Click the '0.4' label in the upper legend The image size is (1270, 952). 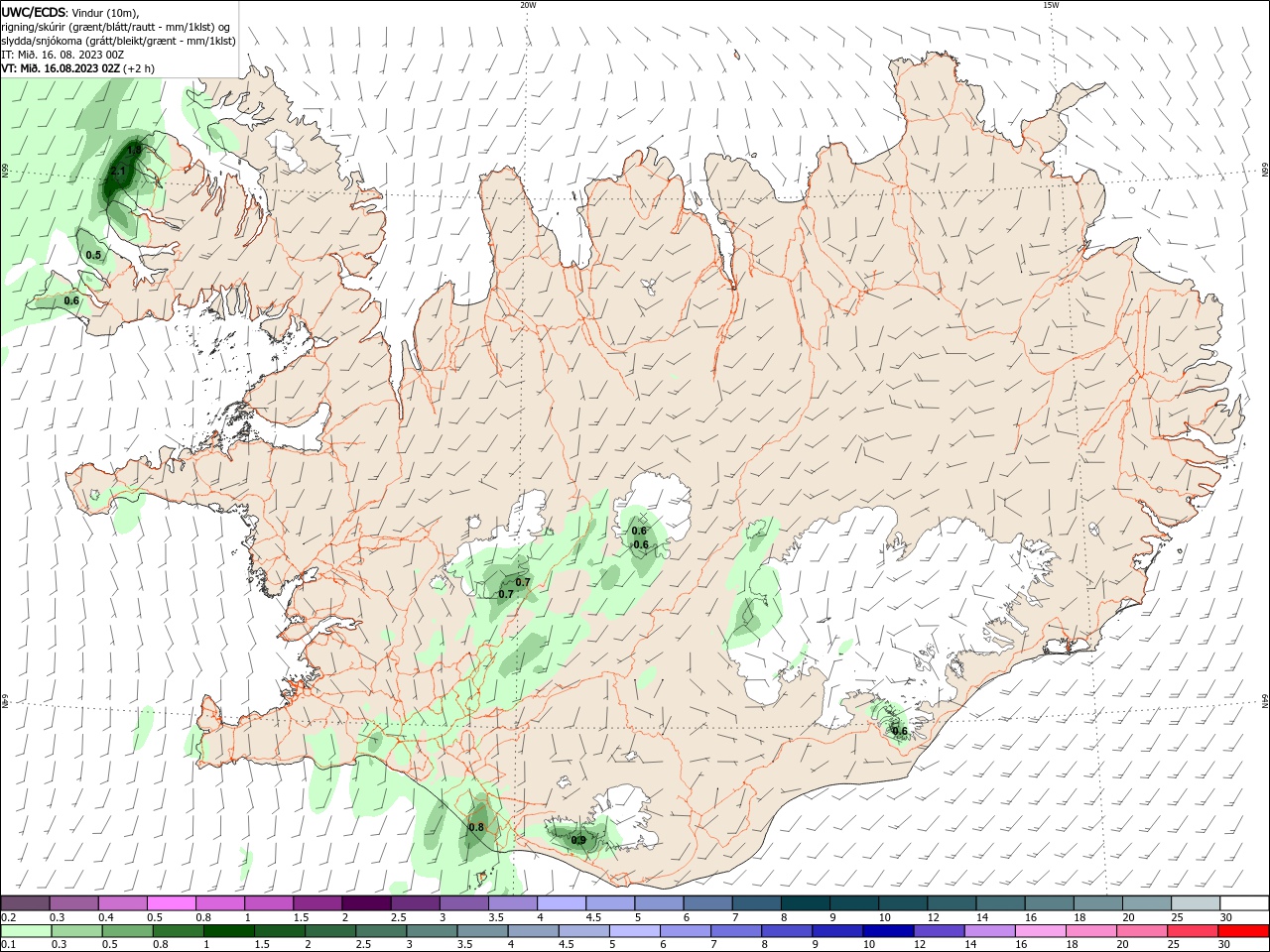point(106,917)
